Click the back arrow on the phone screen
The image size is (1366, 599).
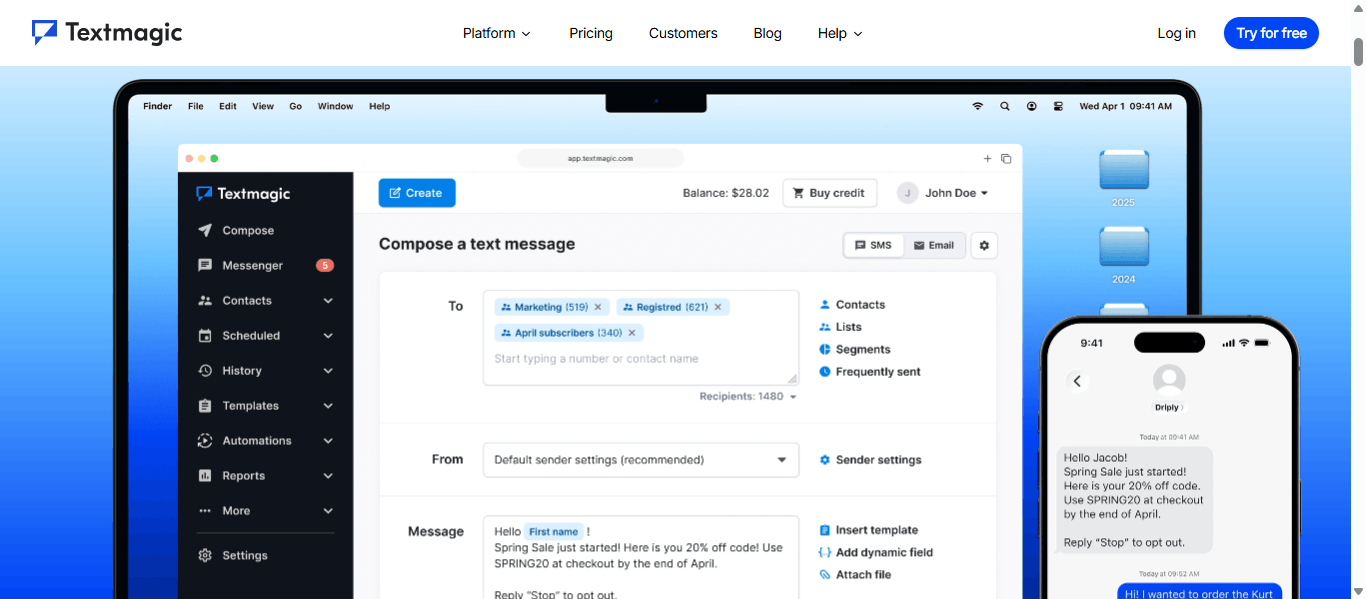pyautogui.click(x=1077, y=381)
